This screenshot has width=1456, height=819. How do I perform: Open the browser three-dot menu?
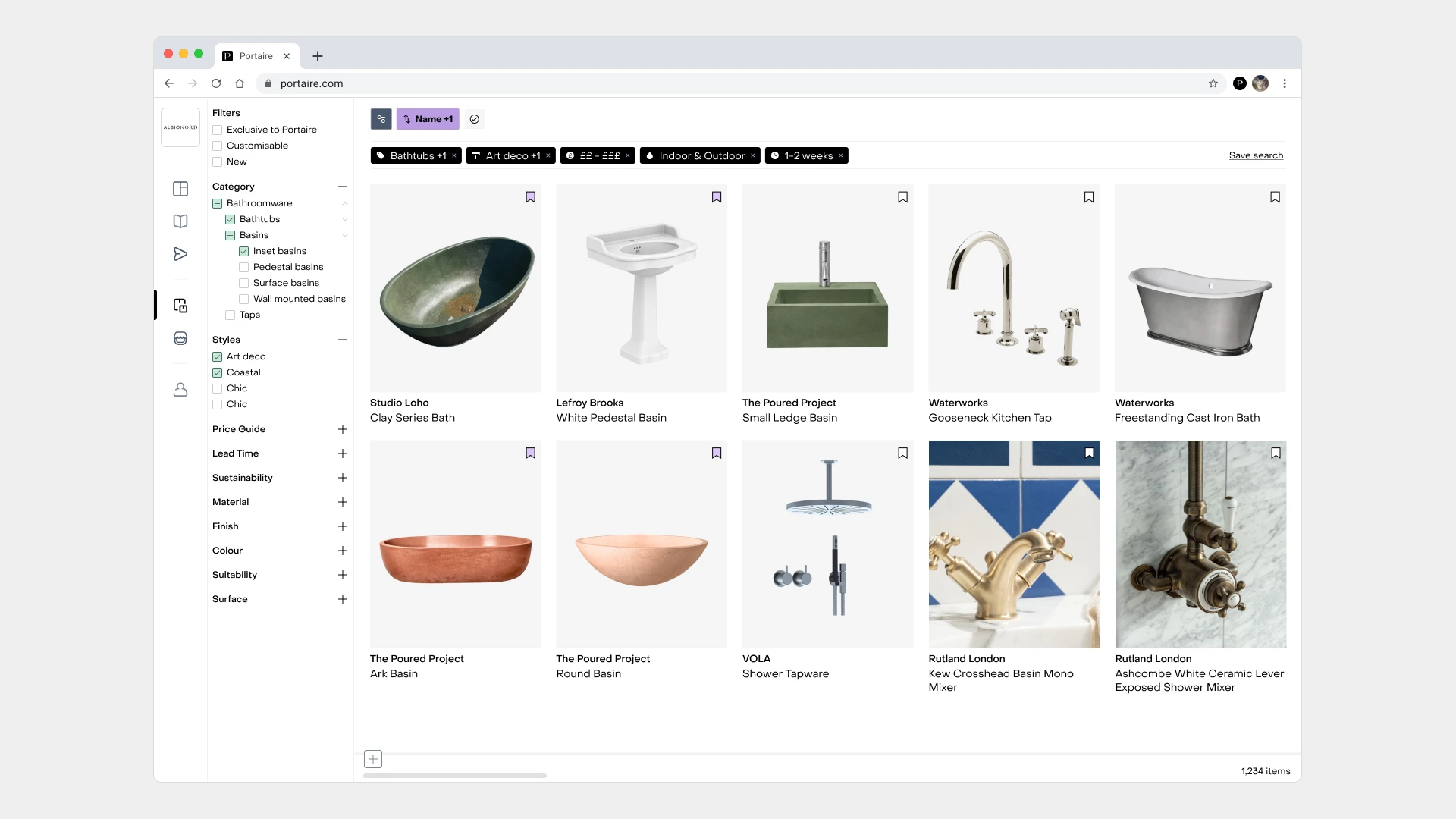point(1285,83)
